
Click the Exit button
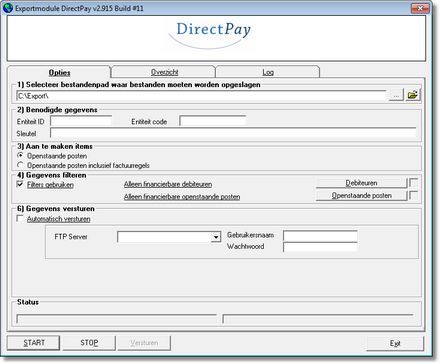click(x=395, y=343)
